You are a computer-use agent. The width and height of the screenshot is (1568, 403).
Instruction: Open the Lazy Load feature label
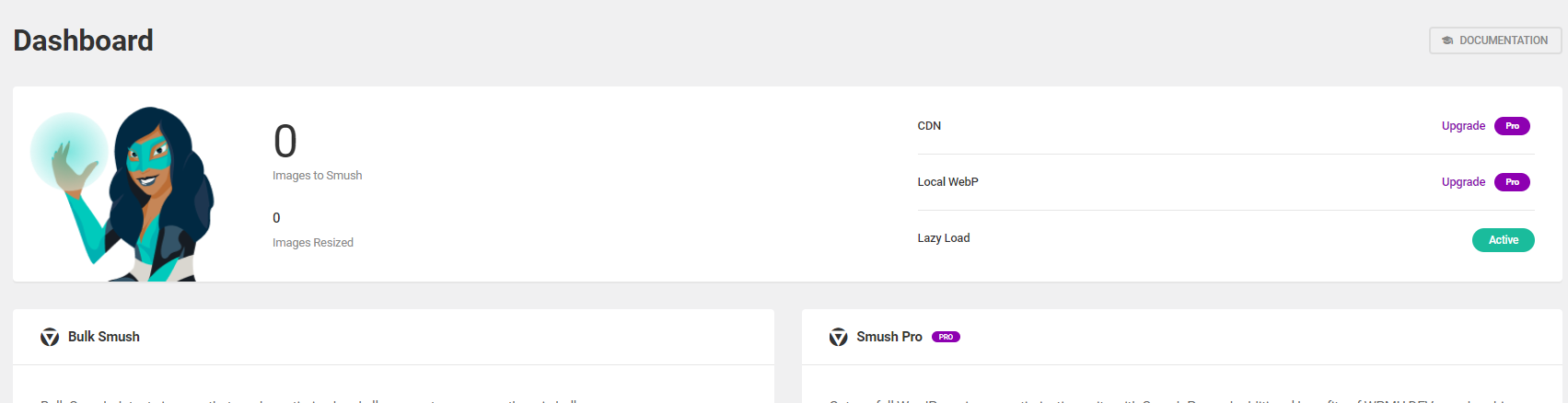pyautogui.click(x=943, y=238)
